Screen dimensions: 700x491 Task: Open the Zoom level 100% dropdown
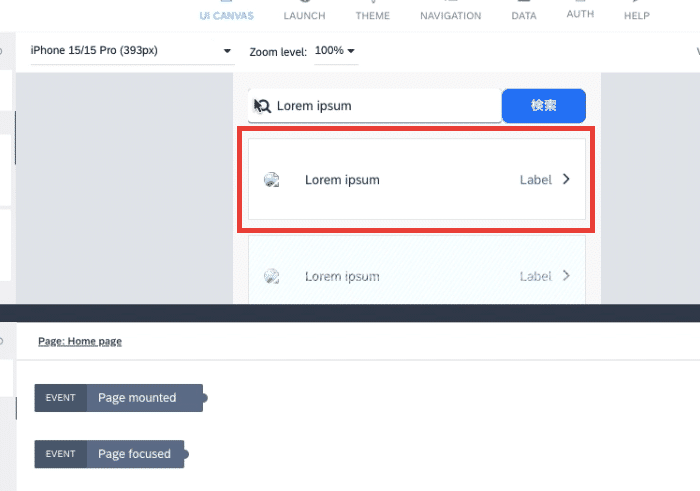coord(335,50)
